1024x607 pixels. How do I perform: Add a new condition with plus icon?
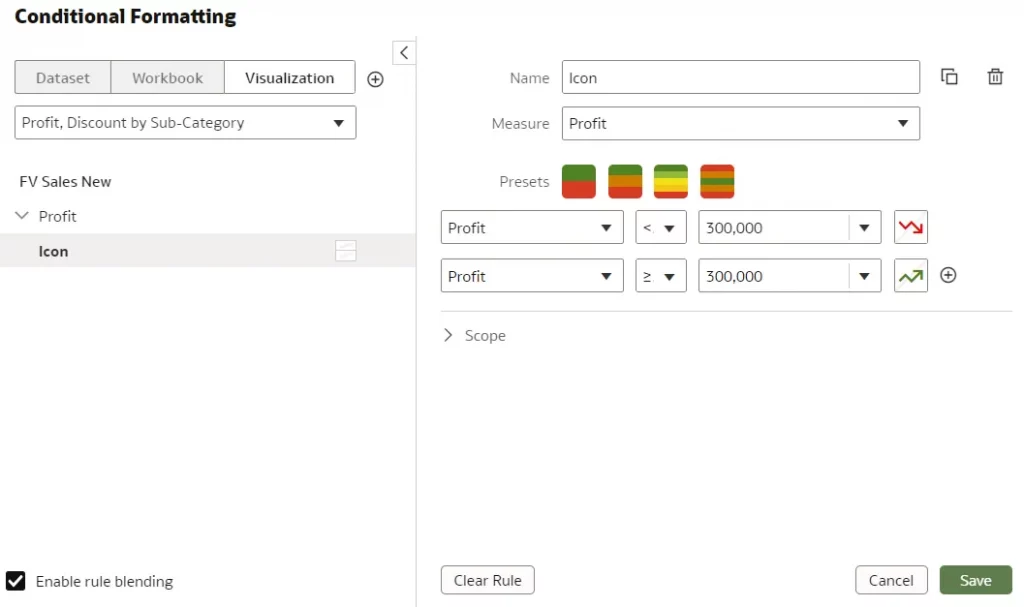(x=948, y=276)
